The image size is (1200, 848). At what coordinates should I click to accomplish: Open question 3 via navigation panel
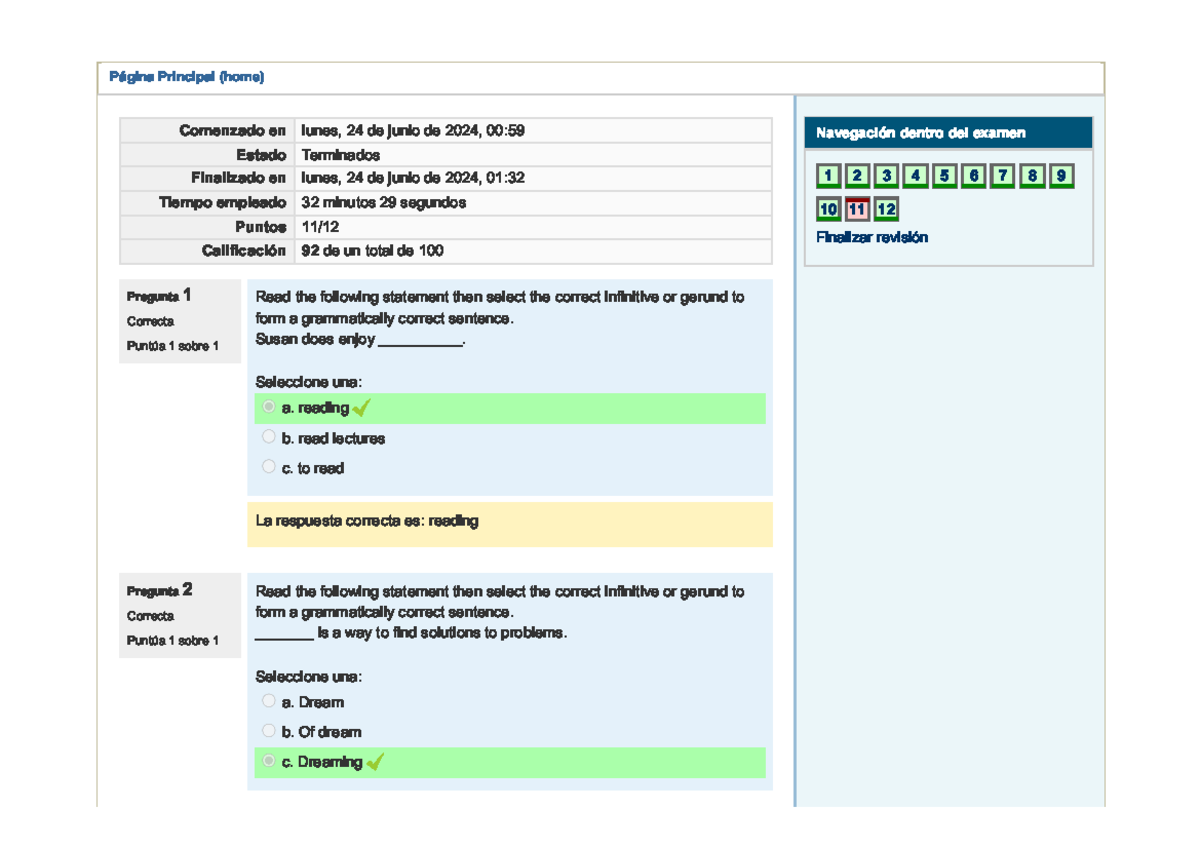886,175
